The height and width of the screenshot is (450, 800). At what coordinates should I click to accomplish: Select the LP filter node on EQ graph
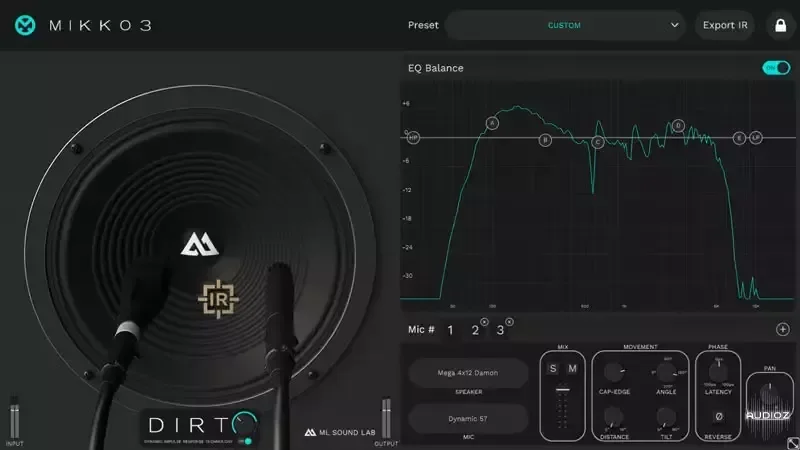tap(756, 138)
